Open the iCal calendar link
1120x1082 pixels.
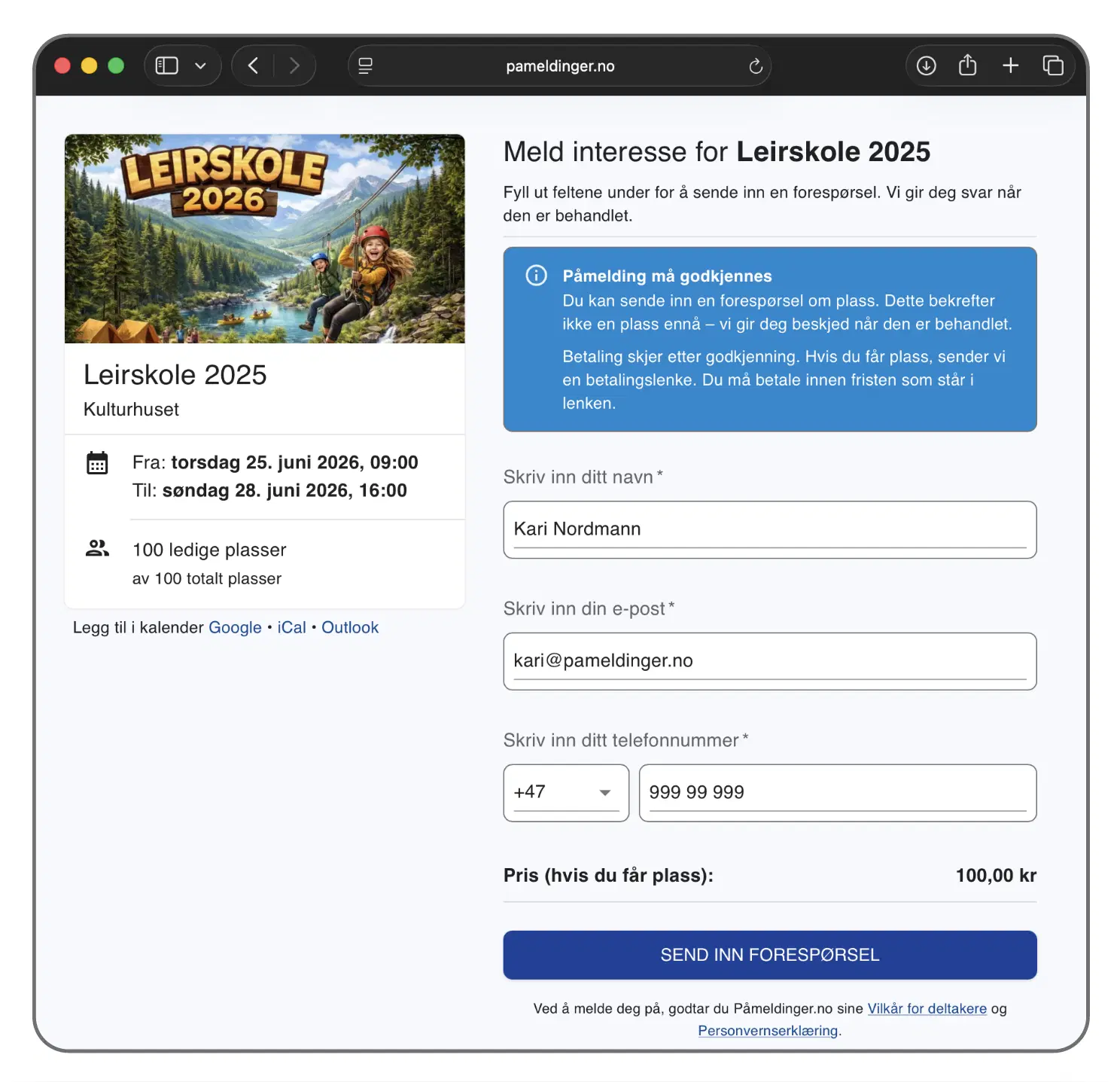291,628
